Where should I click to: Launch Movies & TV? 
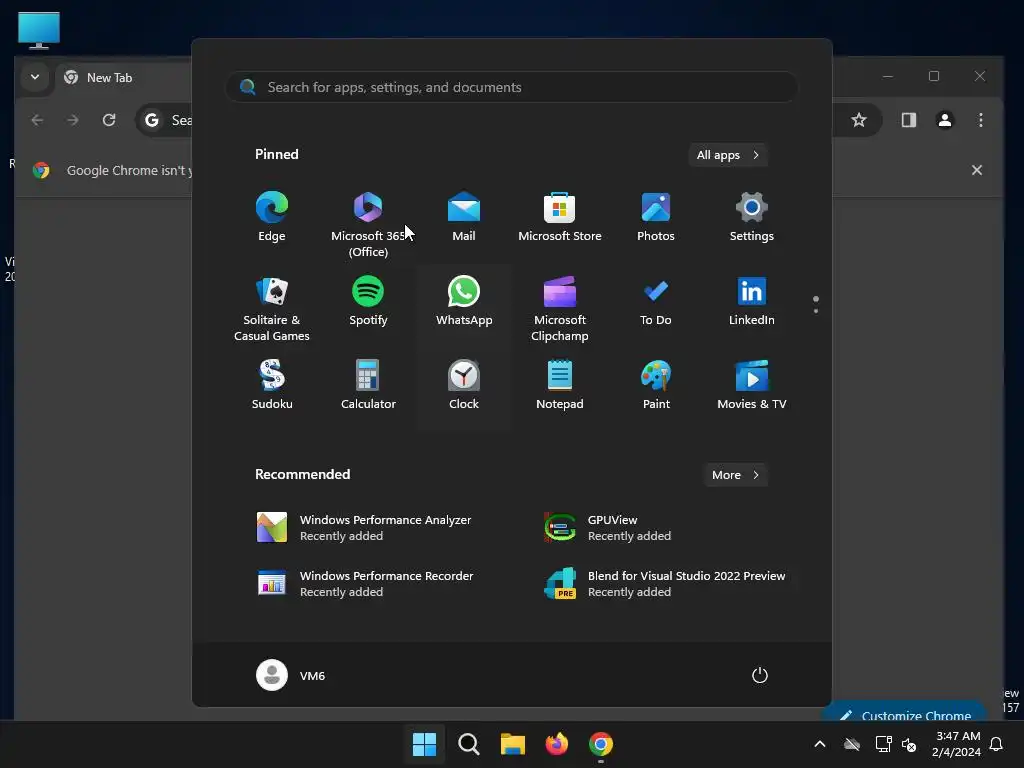coord(752,385)
